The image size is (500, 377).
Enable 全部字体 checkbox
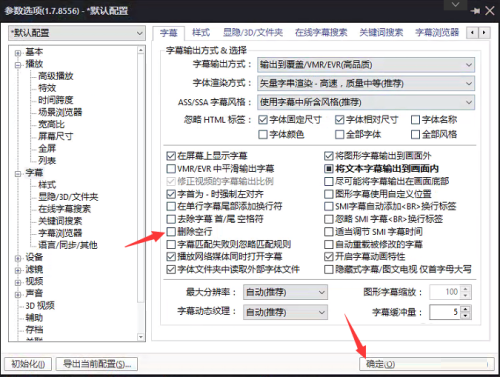[339, 135]
